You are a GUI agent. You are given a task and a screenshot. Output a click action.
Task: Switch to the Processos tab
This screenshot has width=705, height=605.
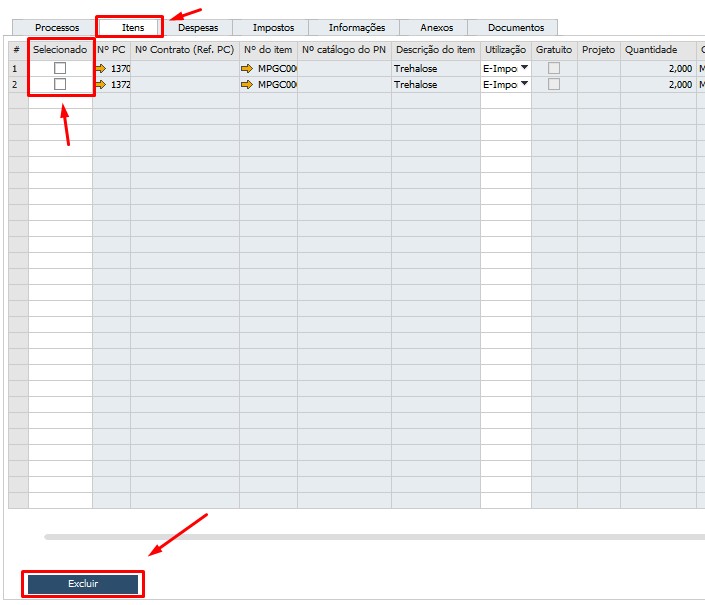pyautogui.click(x=56, y=28)
